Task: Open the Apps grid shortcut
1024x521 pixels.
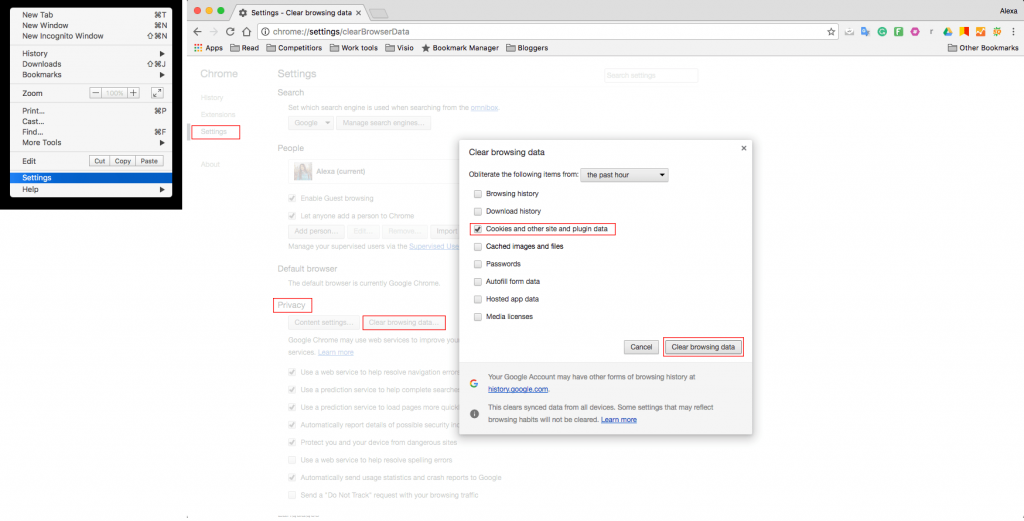Action: [208, 48]
